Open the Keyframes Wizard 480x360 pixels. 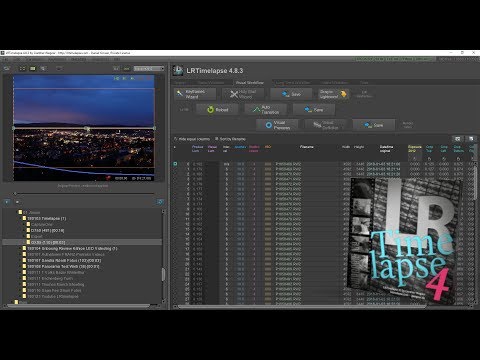pyautogui.click(x=195, y=94)
